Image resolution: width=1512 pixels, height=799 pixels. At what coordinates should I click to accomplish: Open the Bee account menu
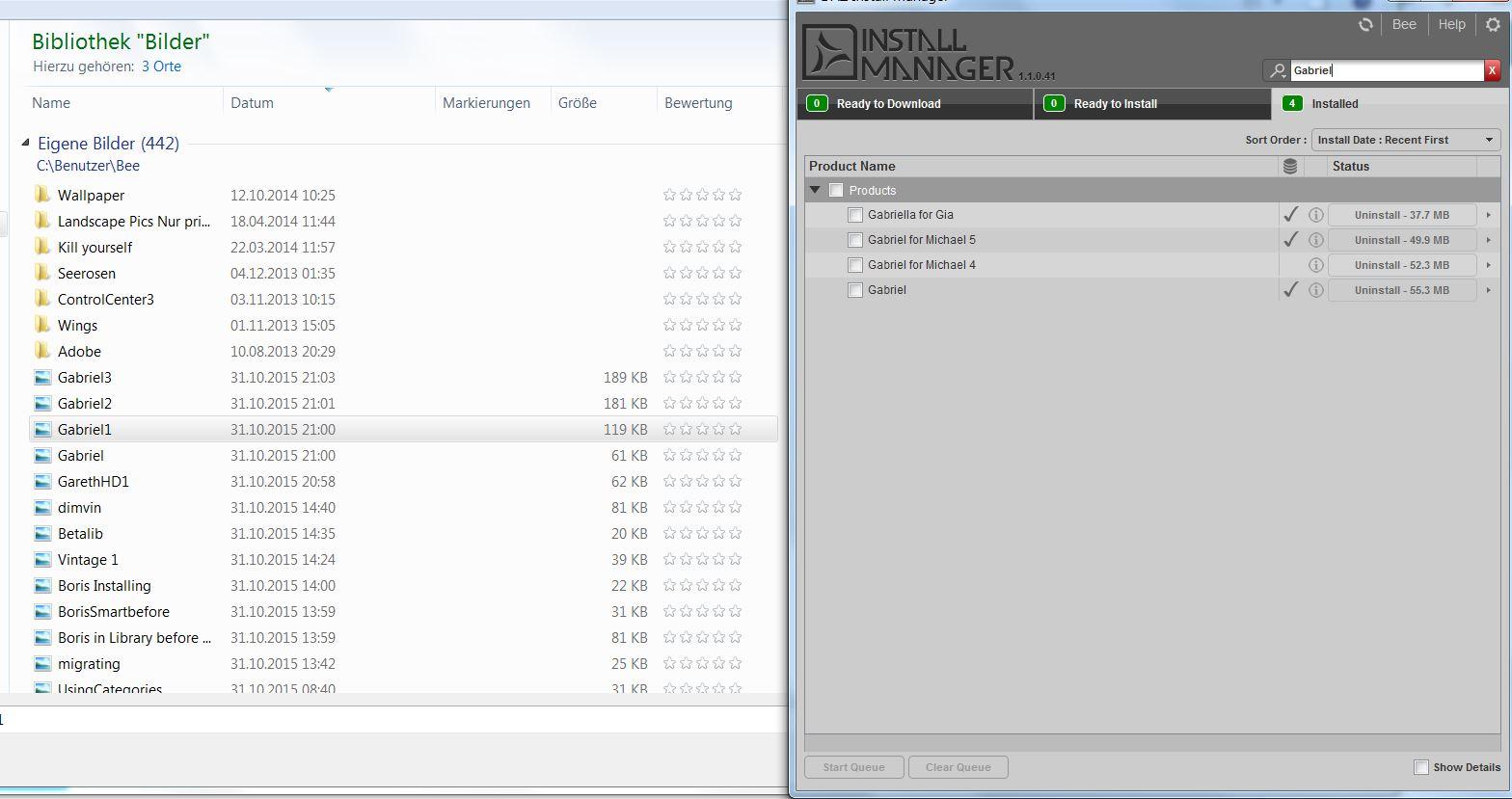tap(1404, 25)
